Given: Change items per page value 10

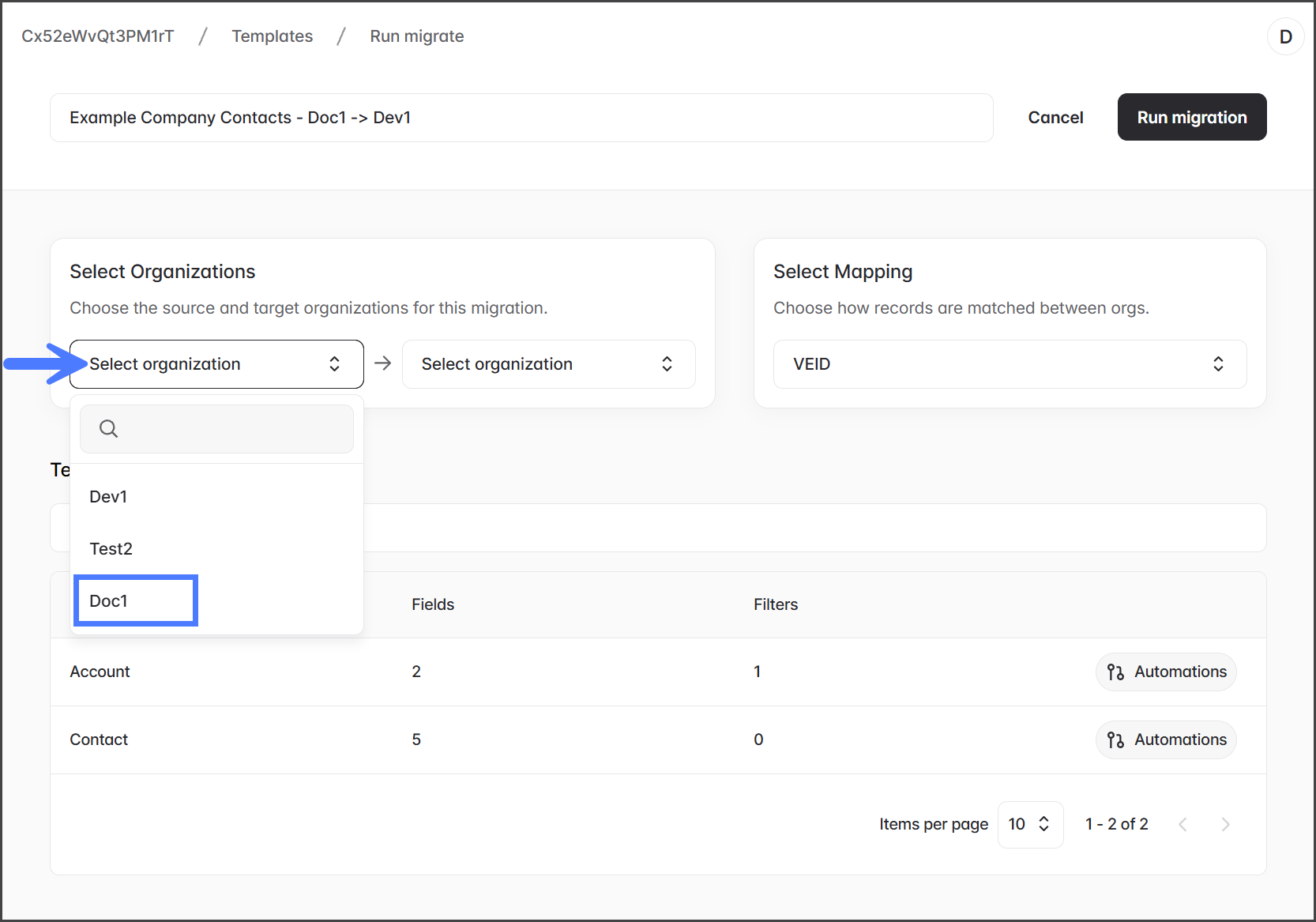Looking at the screenshot, I should tap(1029, 825).
